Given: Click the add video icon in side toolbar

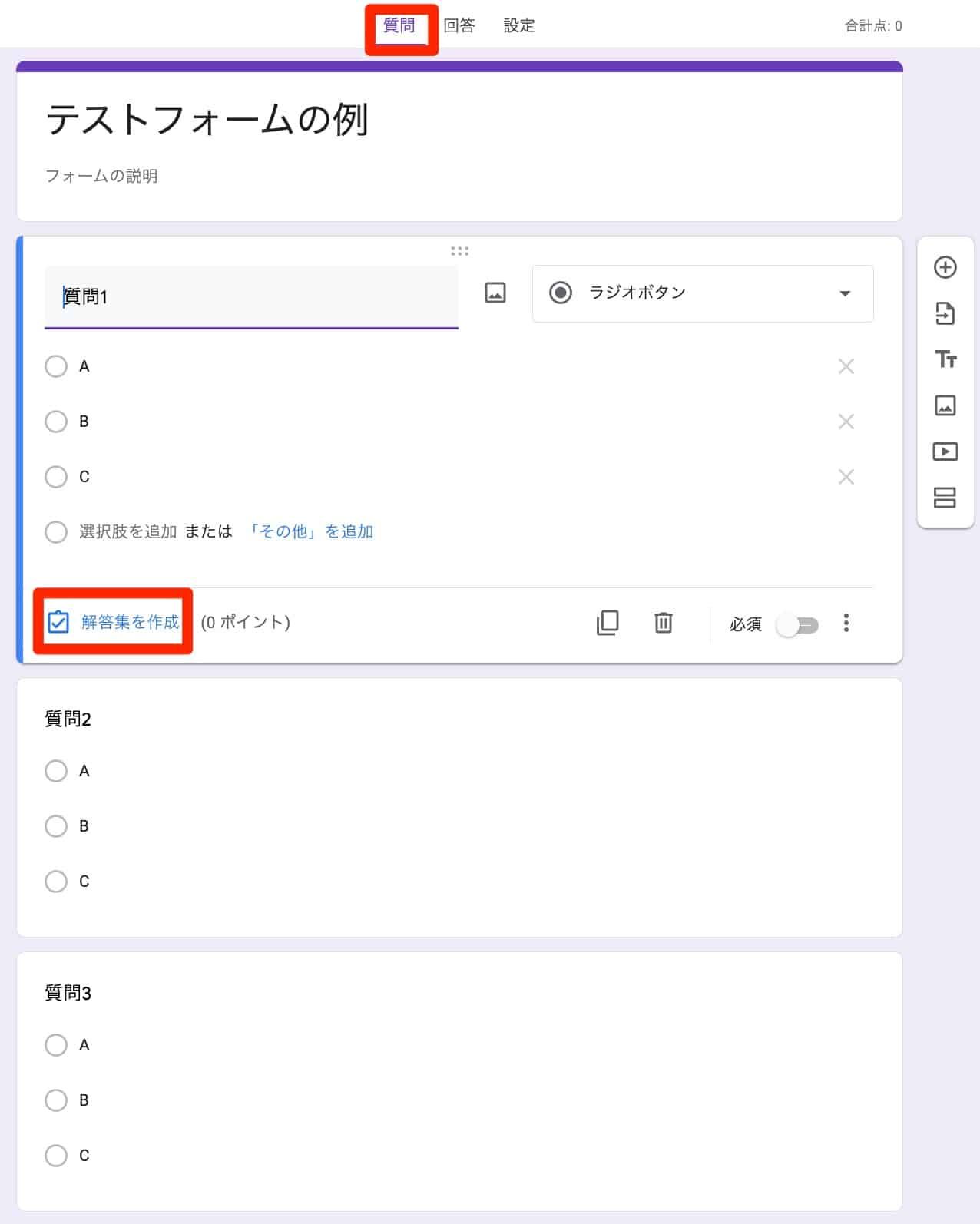Looking at the screenshot, I should [945, 451].
